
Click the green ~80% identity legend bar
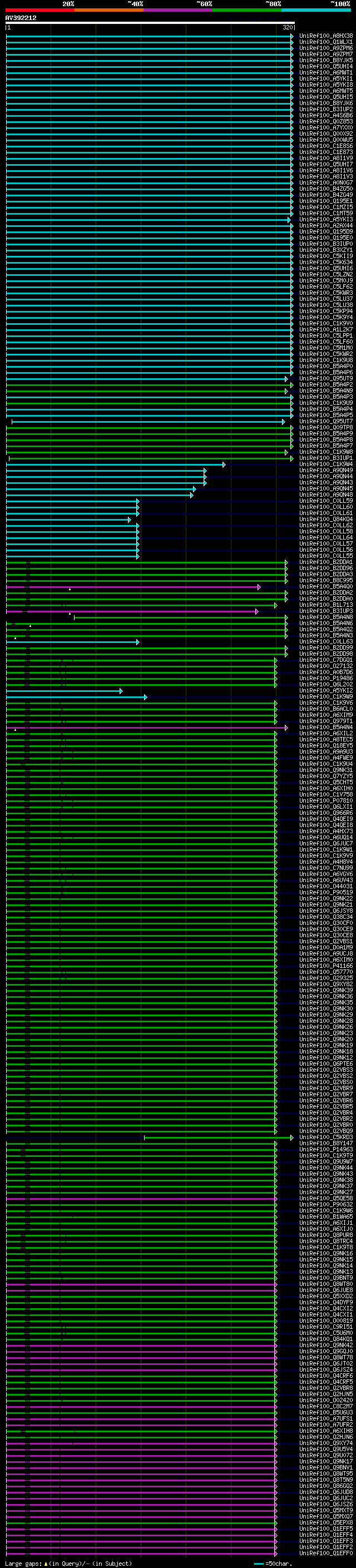click(247, 10)
